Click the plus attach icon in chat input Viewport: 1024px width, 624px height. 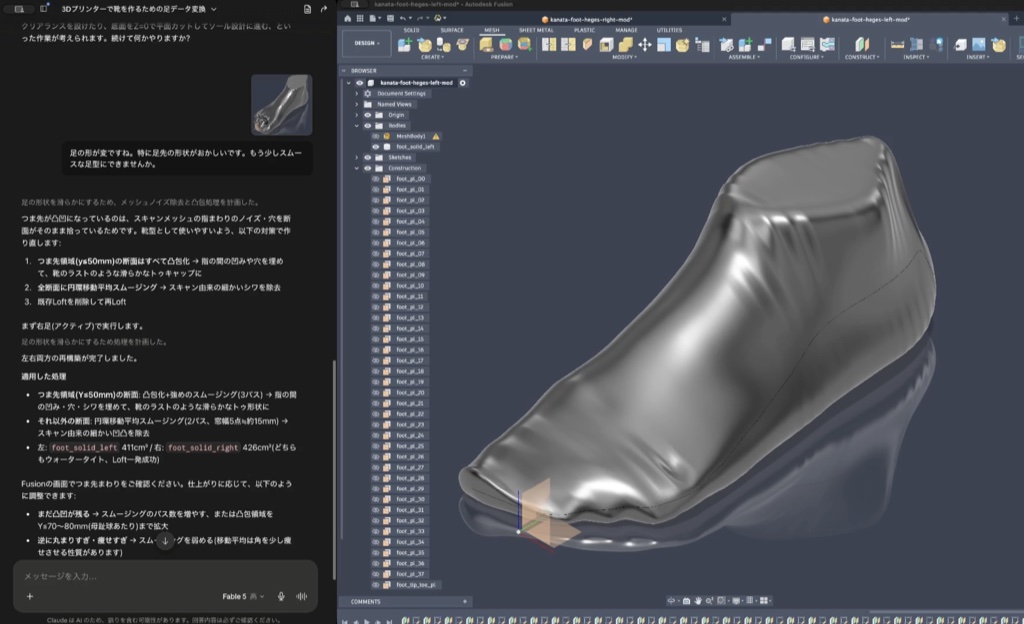tap(29, 596)
